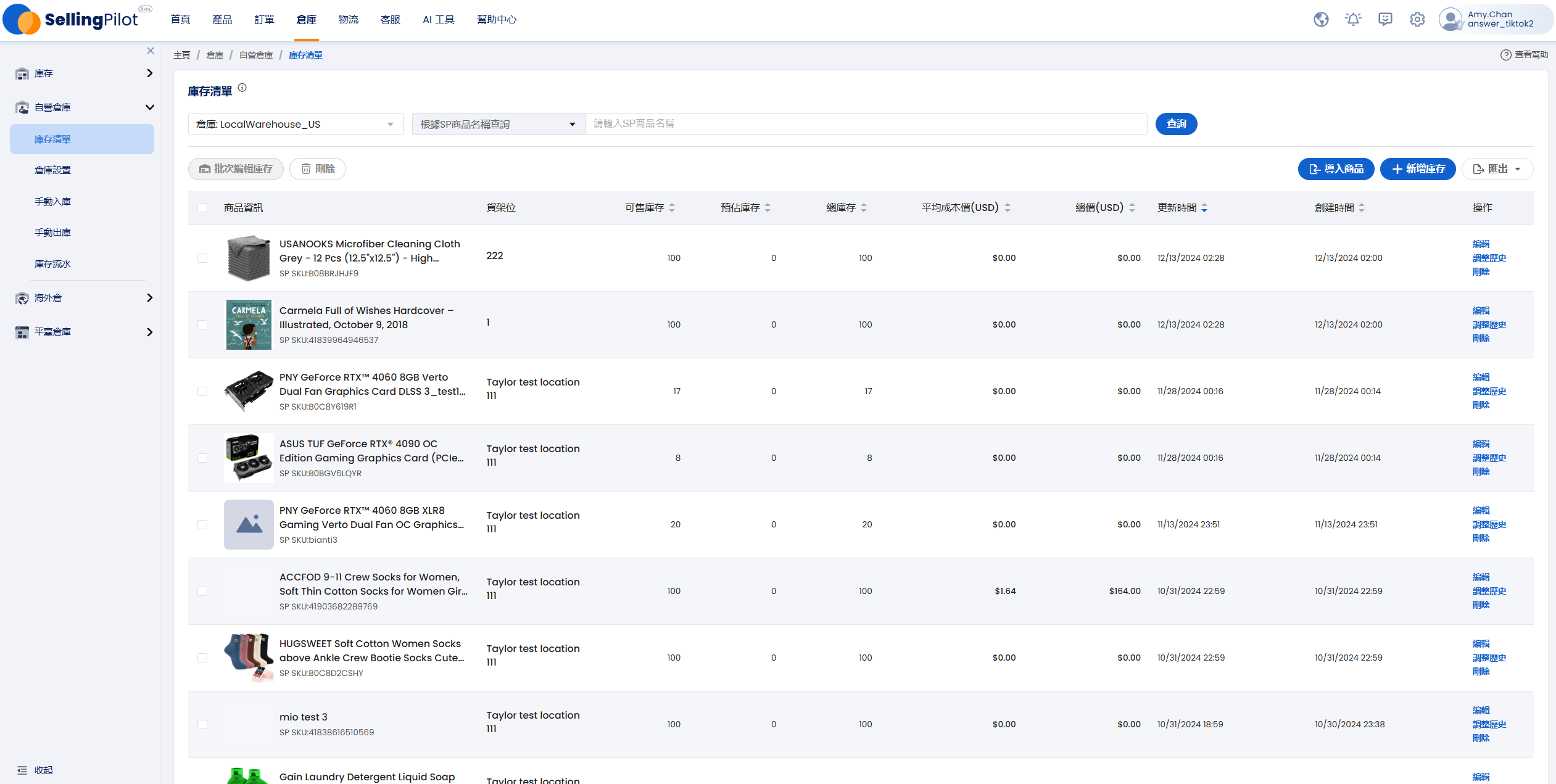Check the mio test 3 row
Image resolution: width=1556 pixels, height=784 pixels.
point(202,724)
